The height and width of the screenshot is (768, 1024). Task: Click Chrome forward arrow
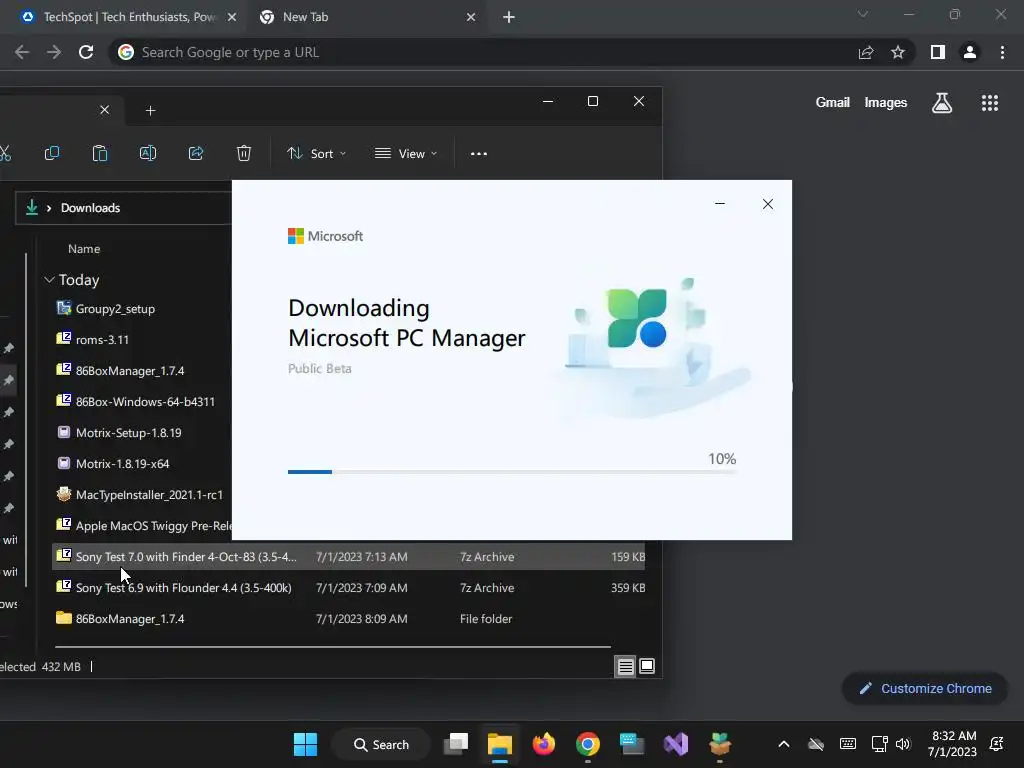[x=54, y=52]
